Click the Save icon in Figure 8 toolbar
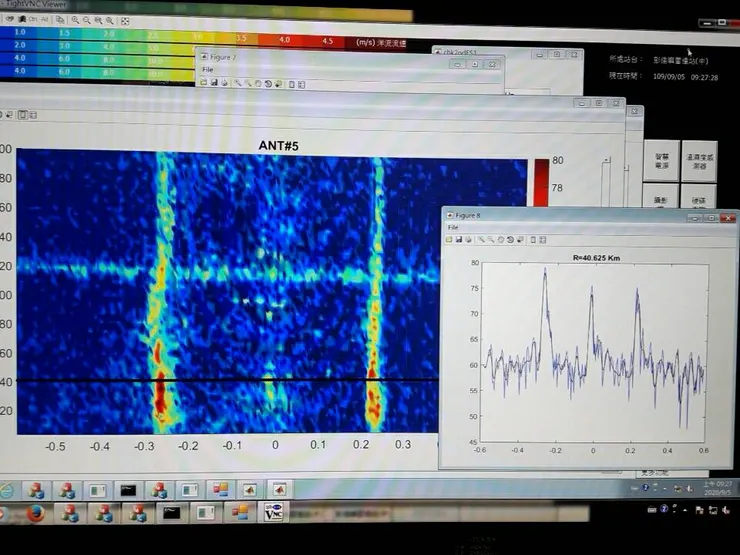The height and width of the screenshot is (555, 740). 458,240
